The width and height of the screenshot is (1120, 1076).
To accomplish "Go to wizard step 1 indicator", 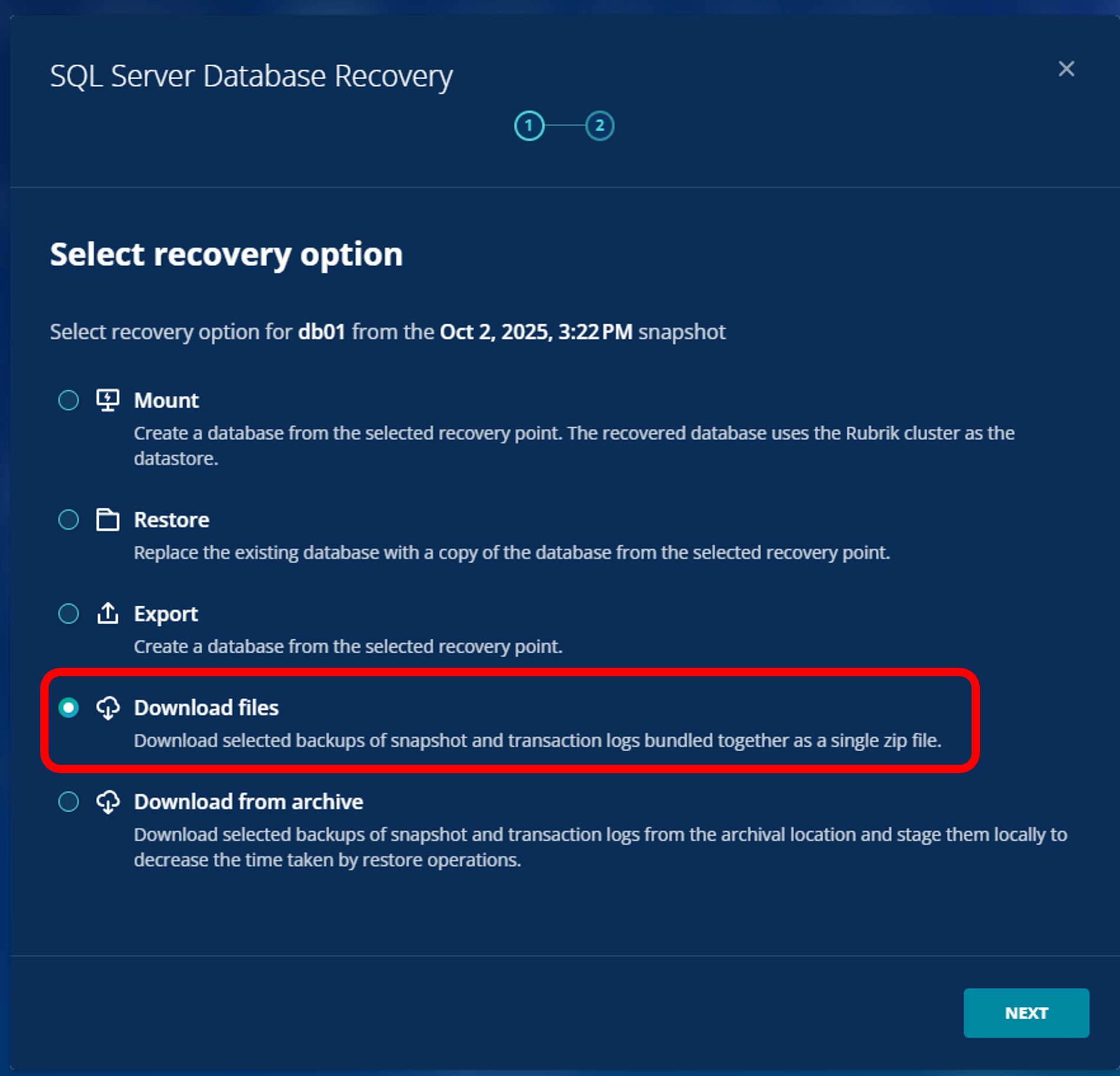I will 529,126.
